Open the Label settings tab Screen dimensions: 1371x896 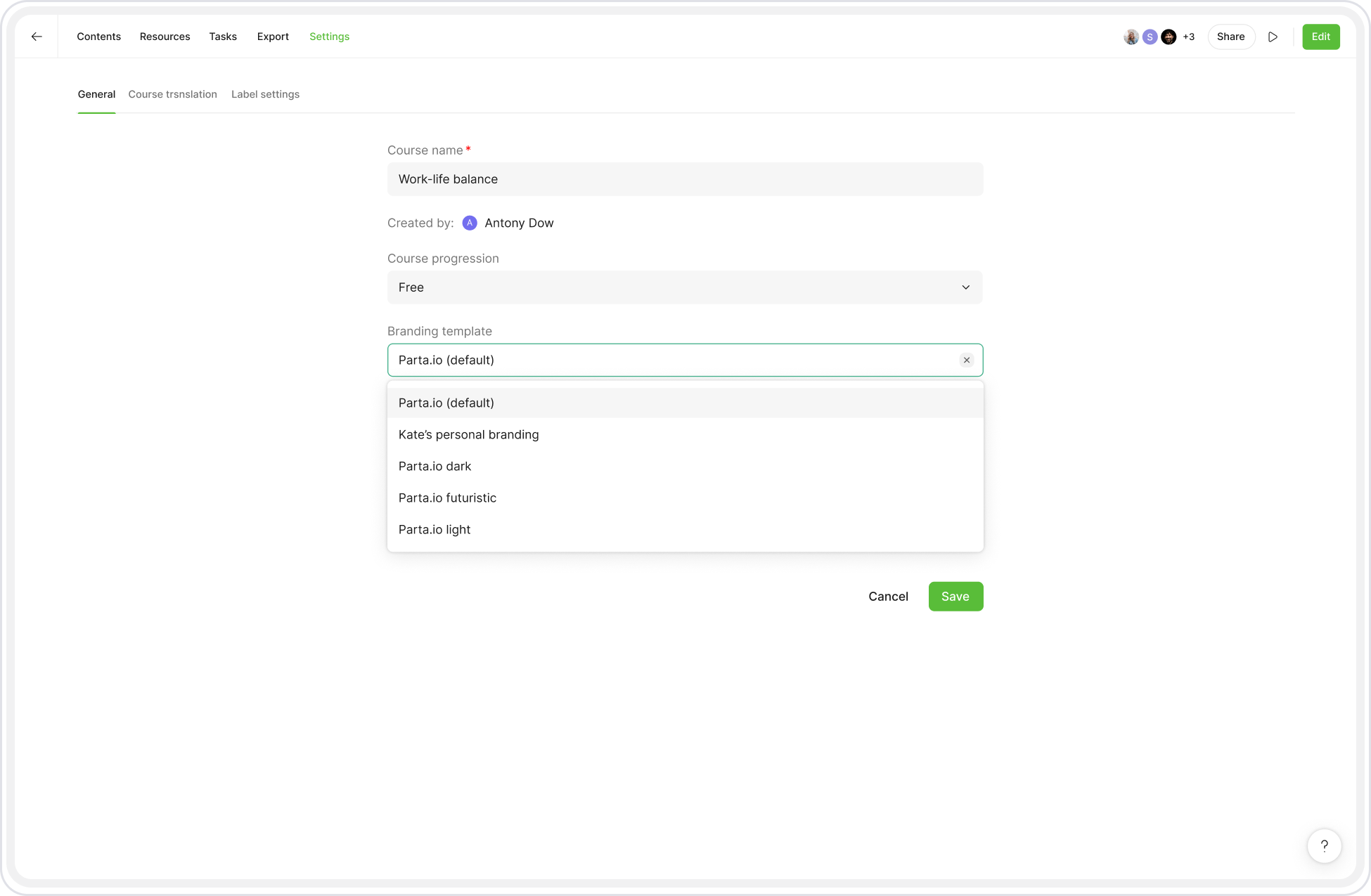coord(265,94)
